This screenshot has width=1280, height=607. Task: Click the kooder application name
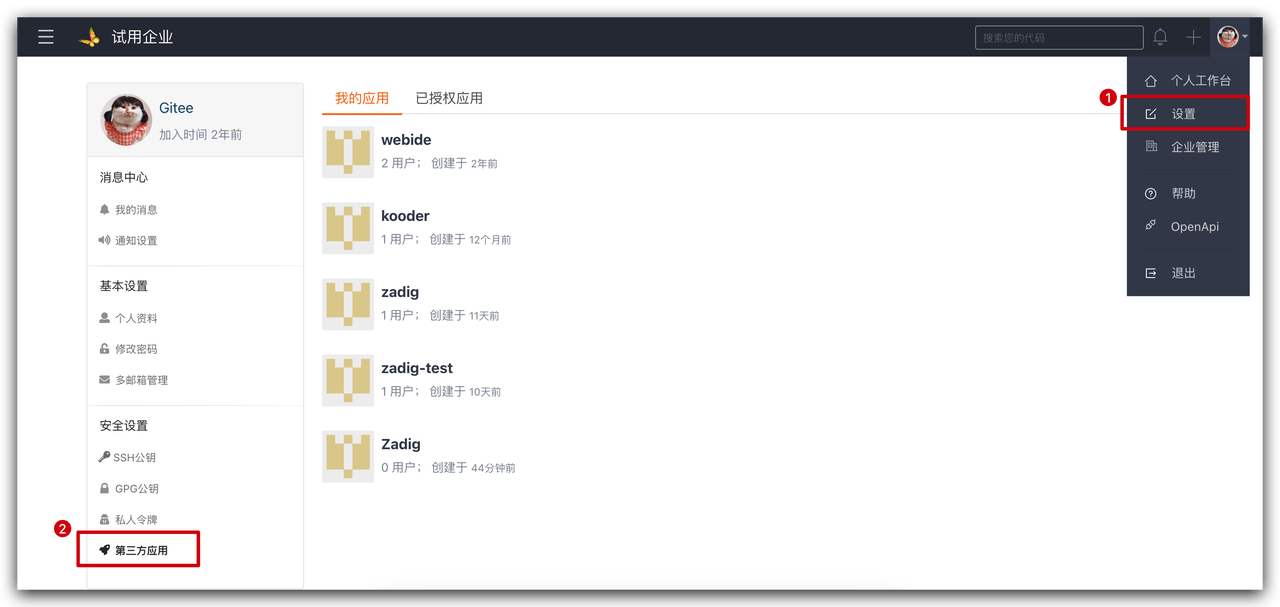coord(405,216)
